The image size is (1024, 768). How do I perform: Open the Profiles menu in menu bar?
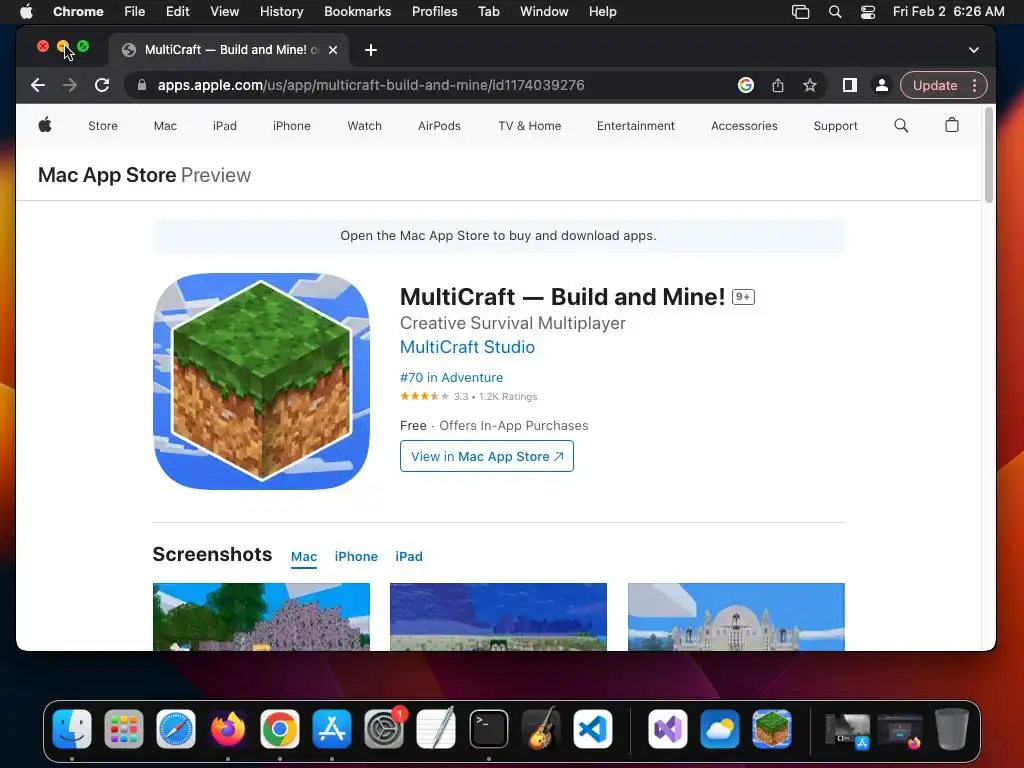pyautogui.click(x=434, y=12)
